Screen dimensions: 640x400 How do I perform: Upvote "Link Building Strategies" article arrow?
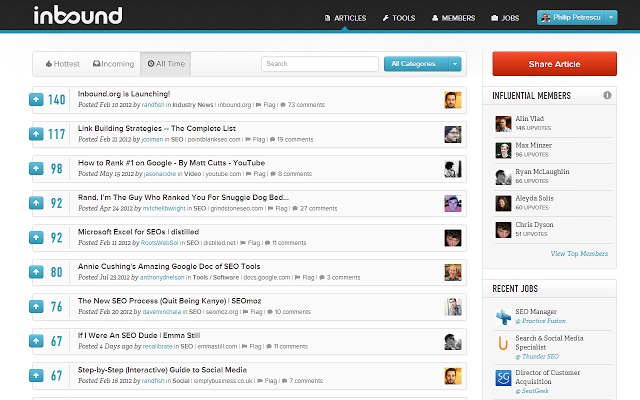point(36,134)
